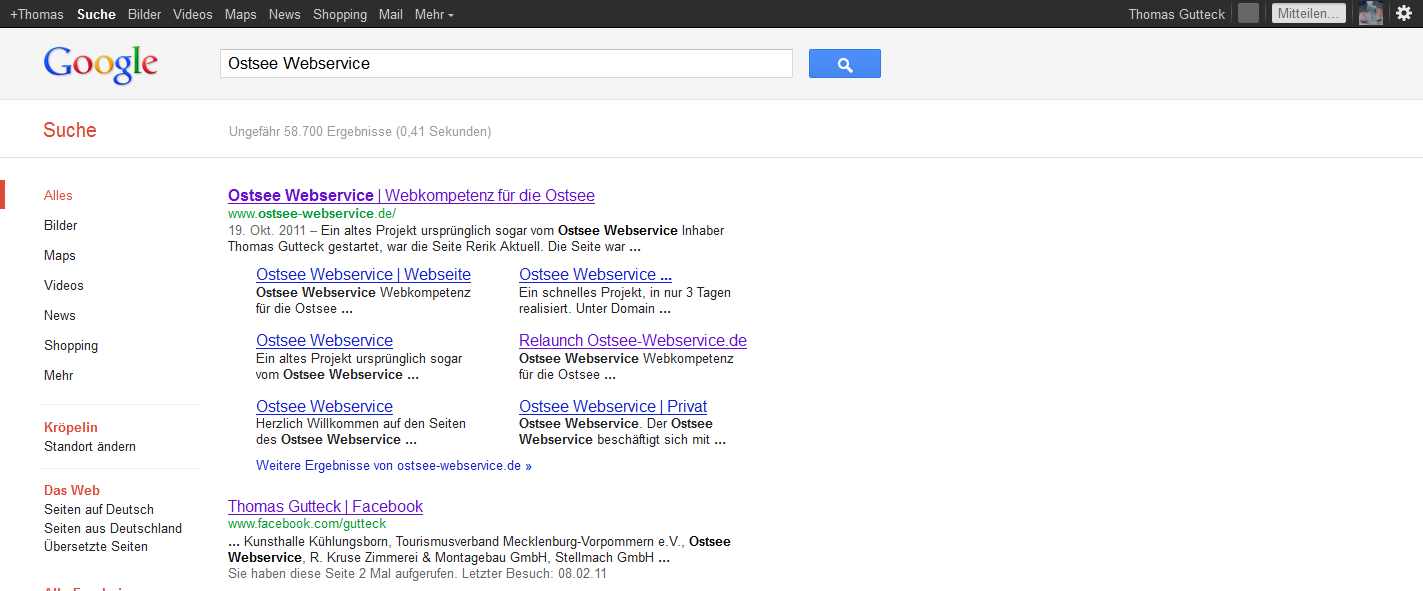The width and height of the screenshot is (1423, 591).
Task: Open result 'Thomas Gutteck | Facebook'
Action: tap(325, 507)
